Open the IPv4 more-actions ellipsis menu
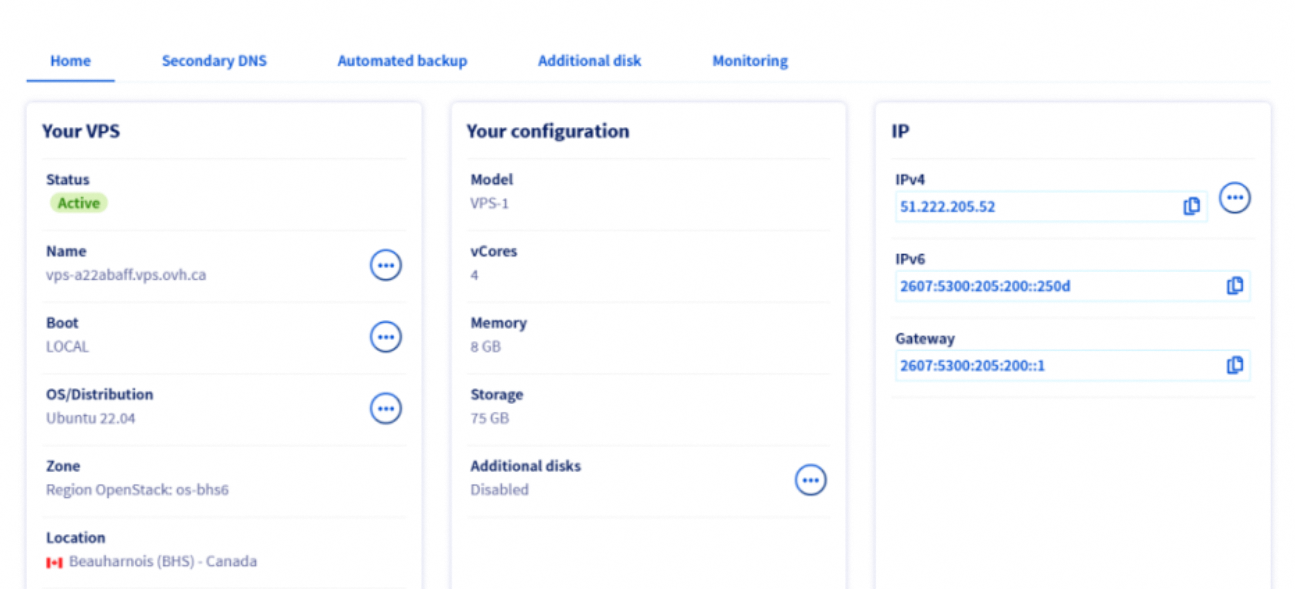 pos(1235,198)
